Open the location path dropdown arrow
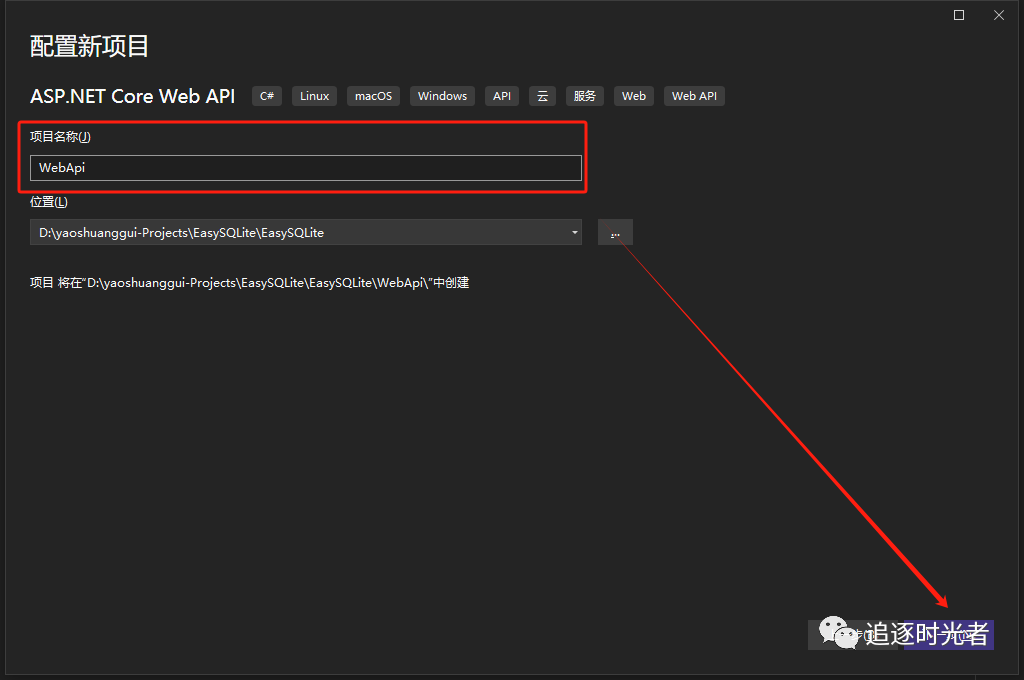Viewport: 1024px width, 680px height. click(575, 233)
